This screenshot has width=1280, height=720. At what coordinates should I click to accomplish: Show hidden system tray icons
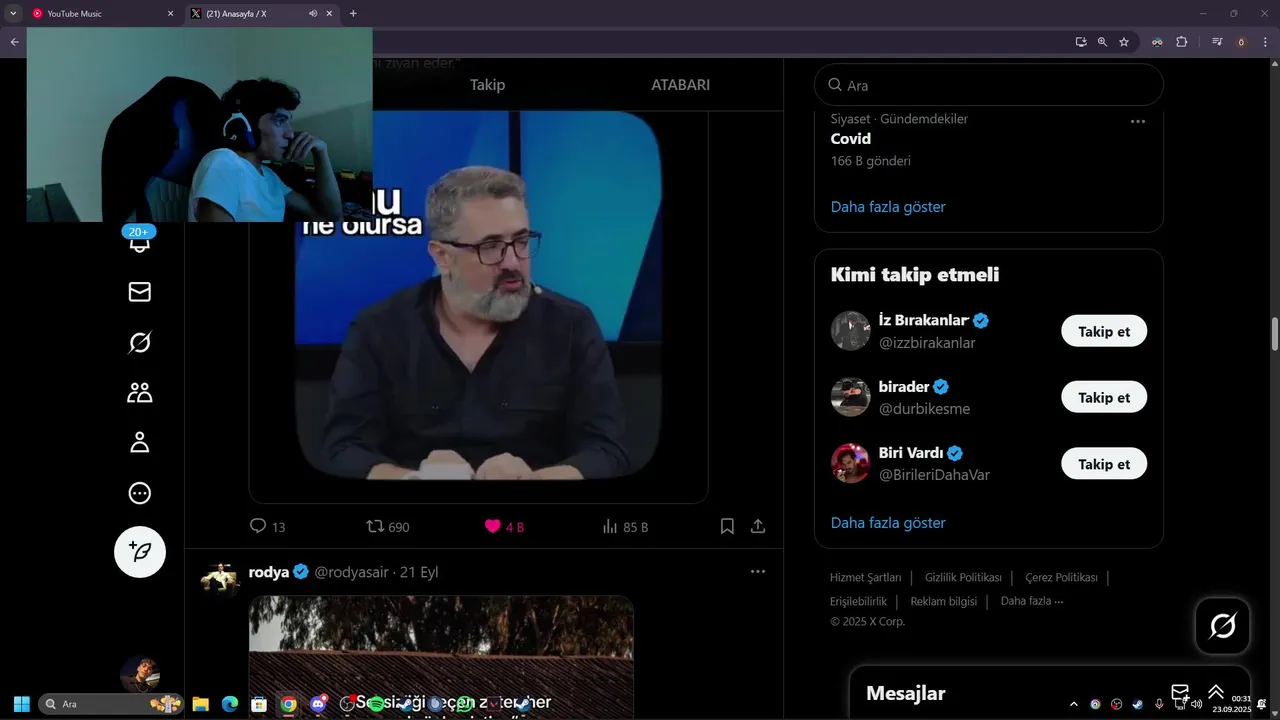pos(1074,704)
